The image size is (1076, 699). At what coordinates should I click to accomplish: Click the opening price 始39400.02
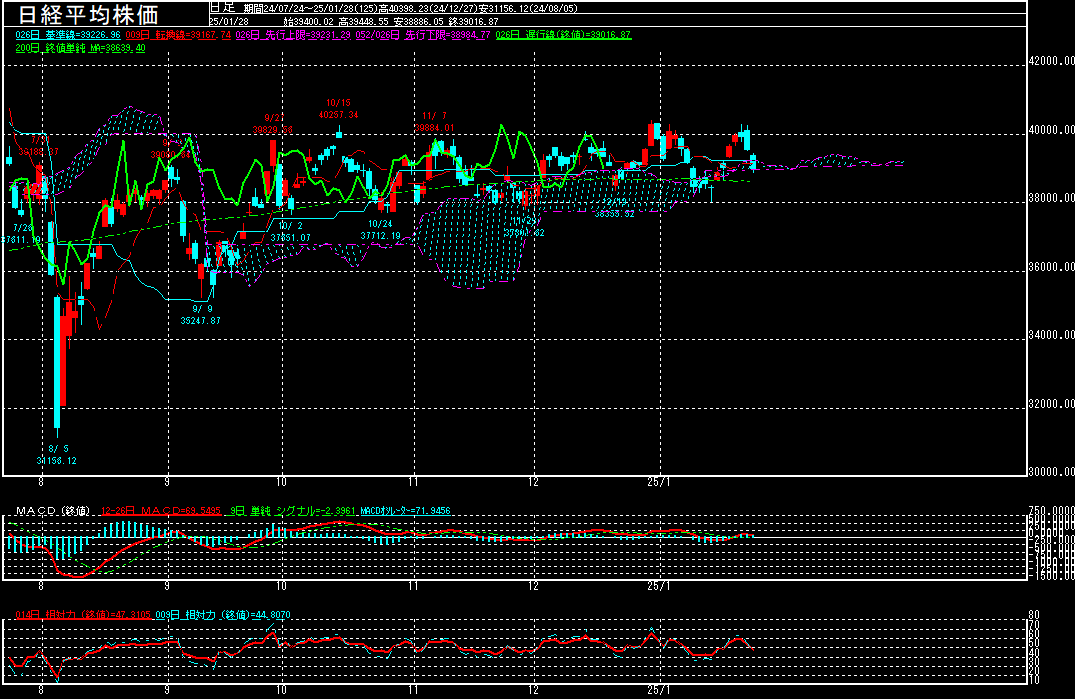[308, 22]
